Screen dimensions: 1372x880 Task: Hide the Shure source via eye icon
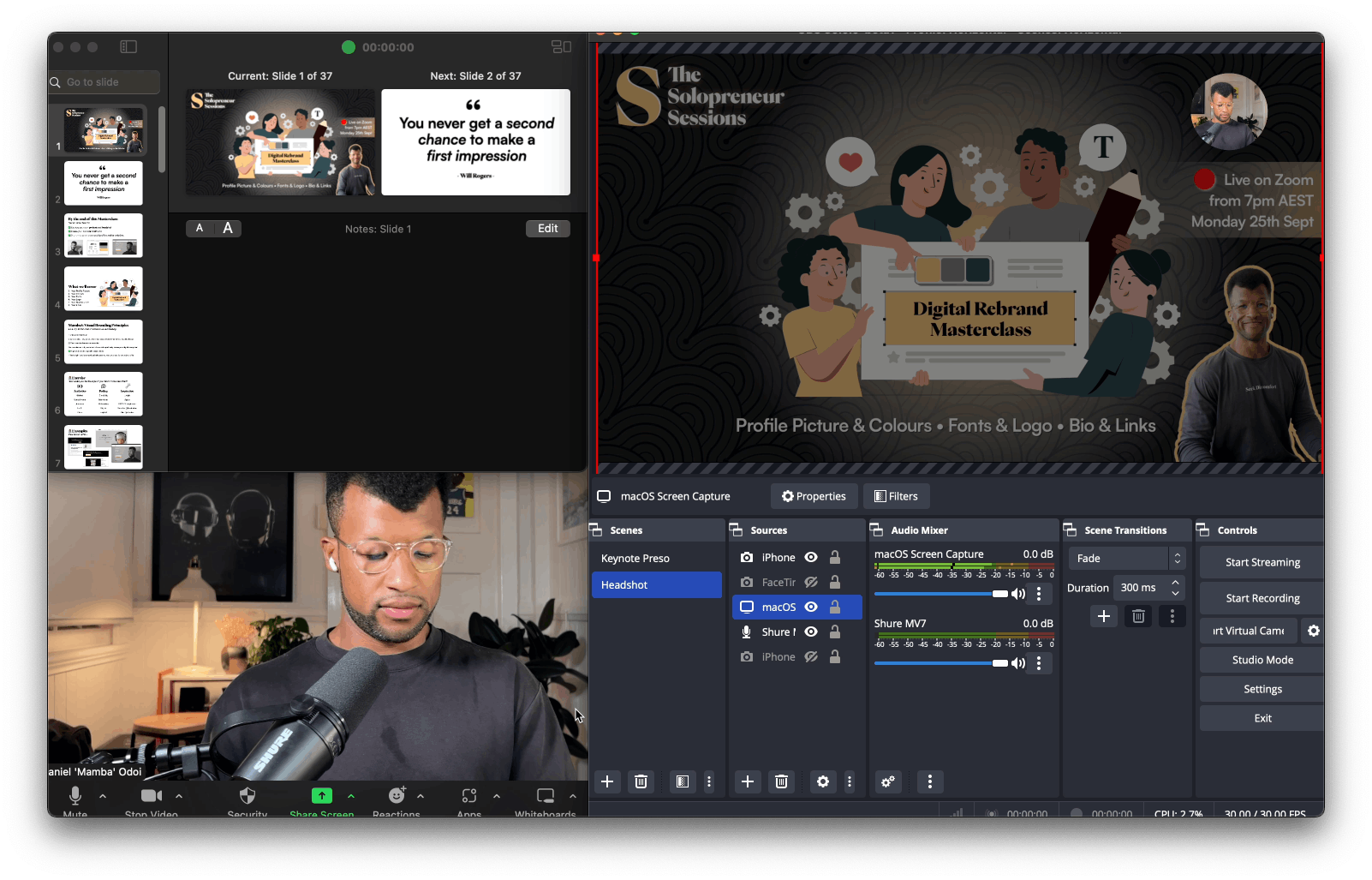pos(811,632)
